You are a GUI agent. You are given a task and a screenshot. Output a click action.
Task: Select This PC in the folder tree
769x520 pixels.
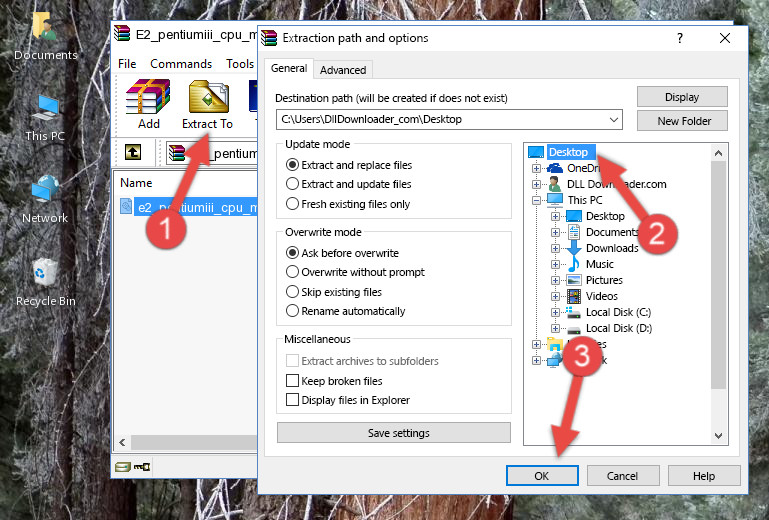pyautogui.click(x=585, y=200)
